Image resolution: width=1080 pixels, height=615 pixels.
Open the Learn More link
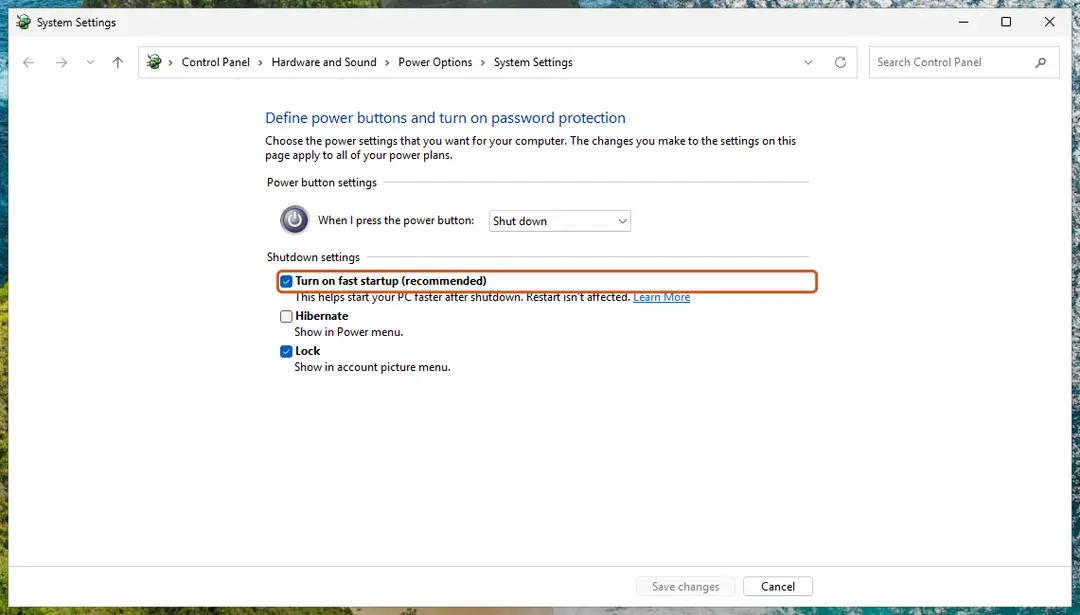click(x=661, y=298)
